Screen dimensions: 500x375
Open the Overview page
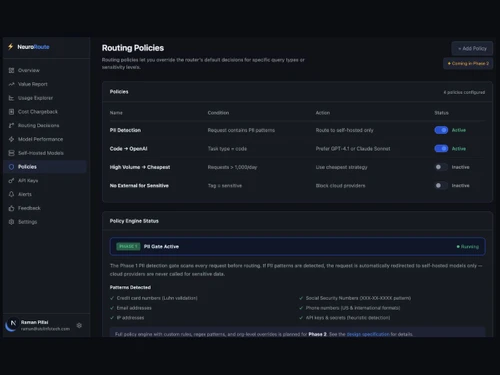pyautogui.click(x=45, y=70)
